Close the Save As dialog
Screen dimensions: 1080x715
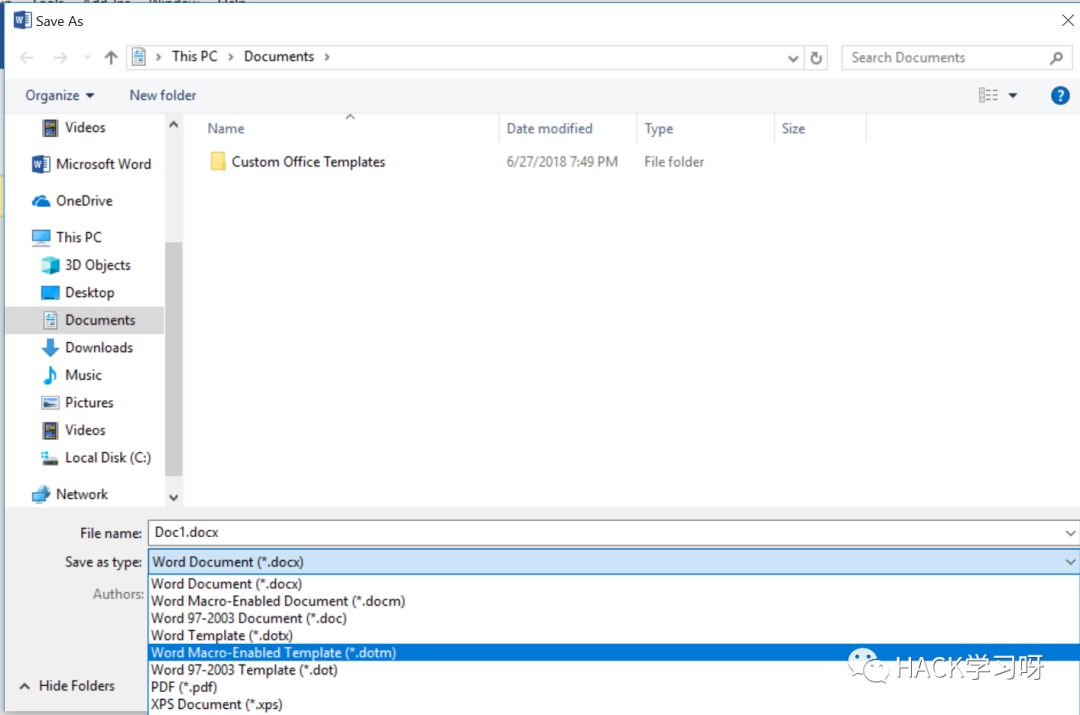click(x=1067, y=21)
